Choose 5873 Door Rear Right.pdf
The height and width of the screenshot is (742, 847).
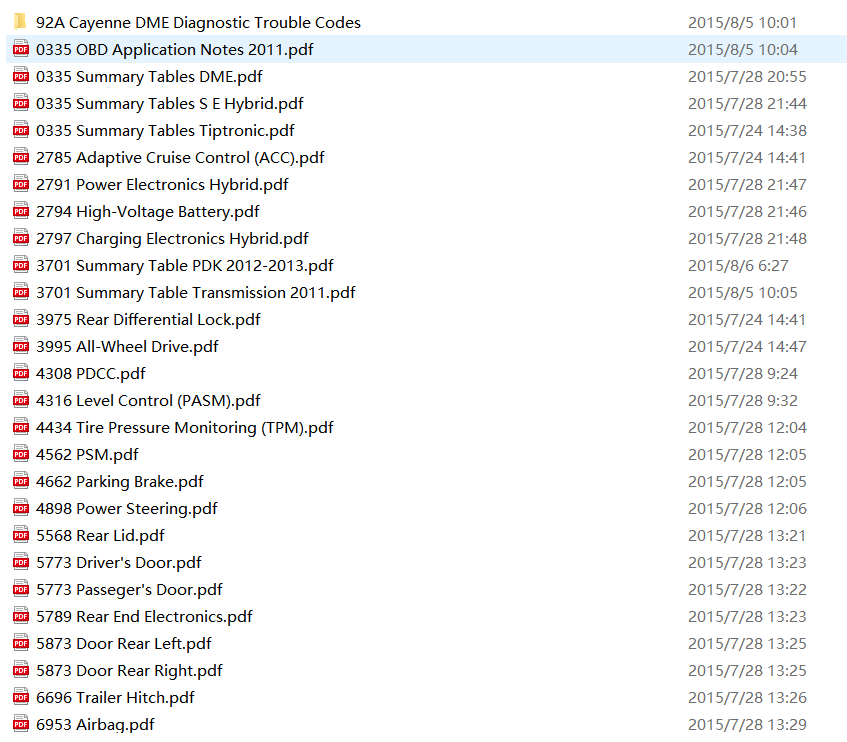(129, 670)
